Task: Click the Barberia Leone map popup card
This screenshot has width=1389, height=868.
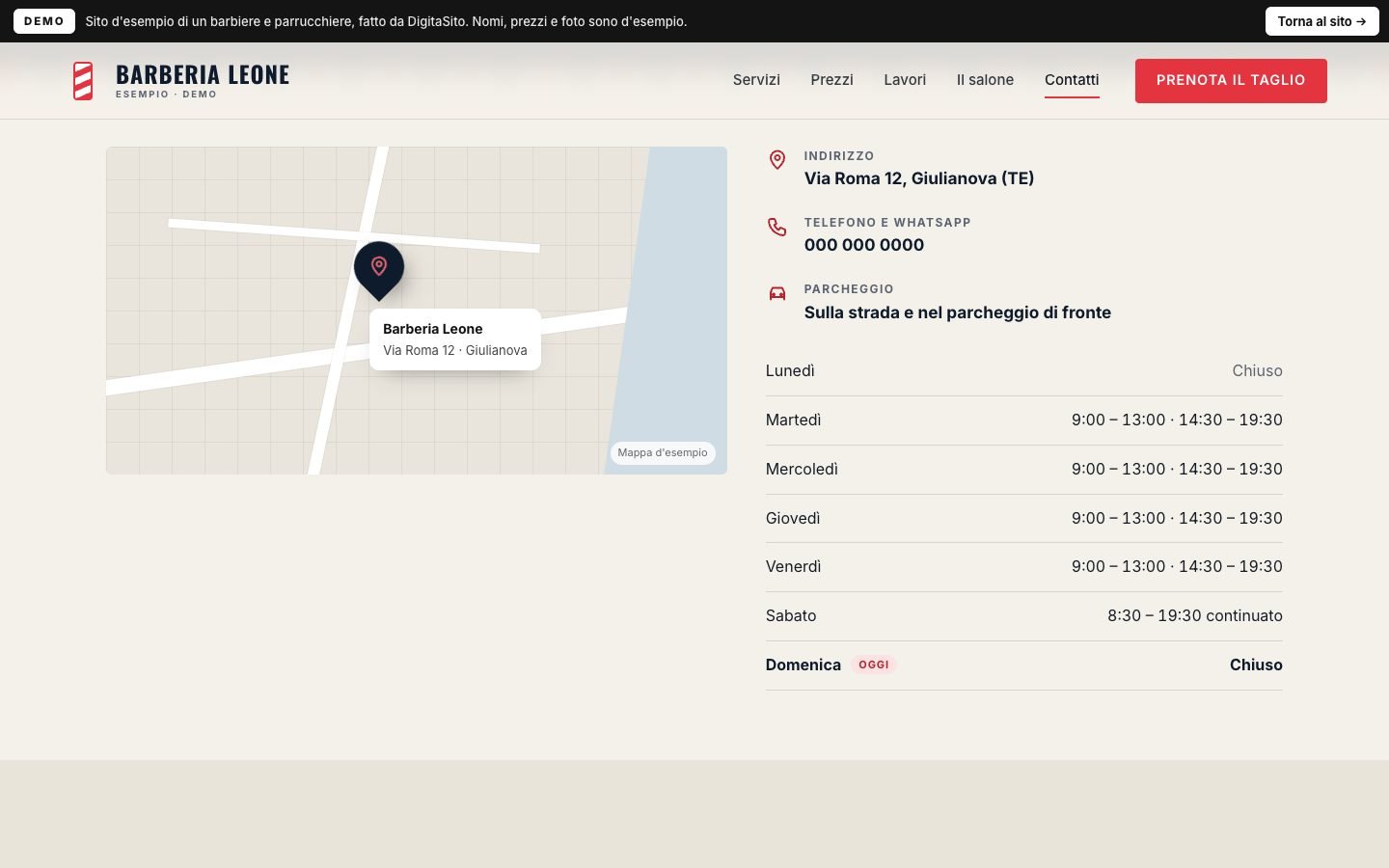Action: [455, 339]
